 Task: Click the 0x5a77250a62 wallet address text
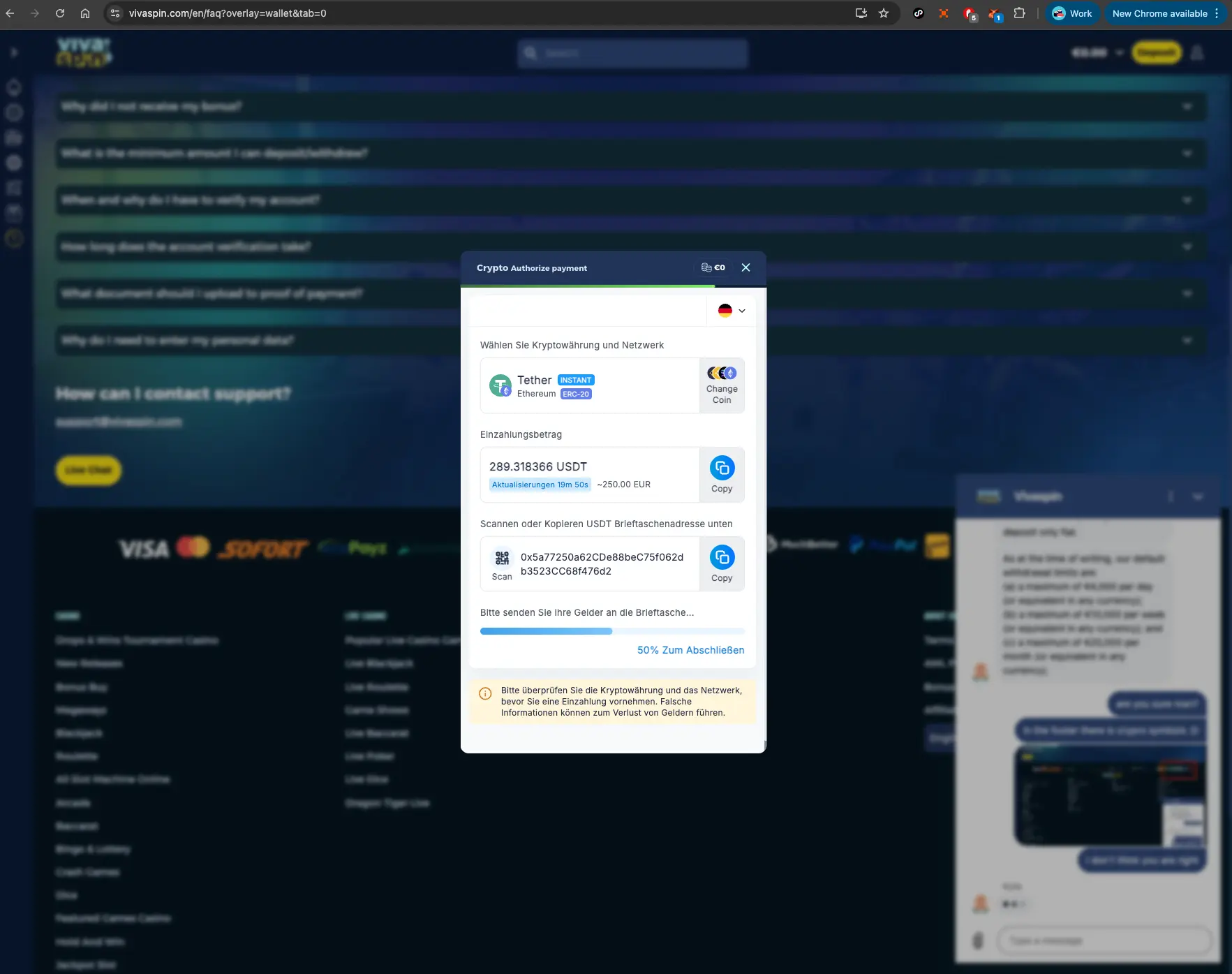[602, 564]
